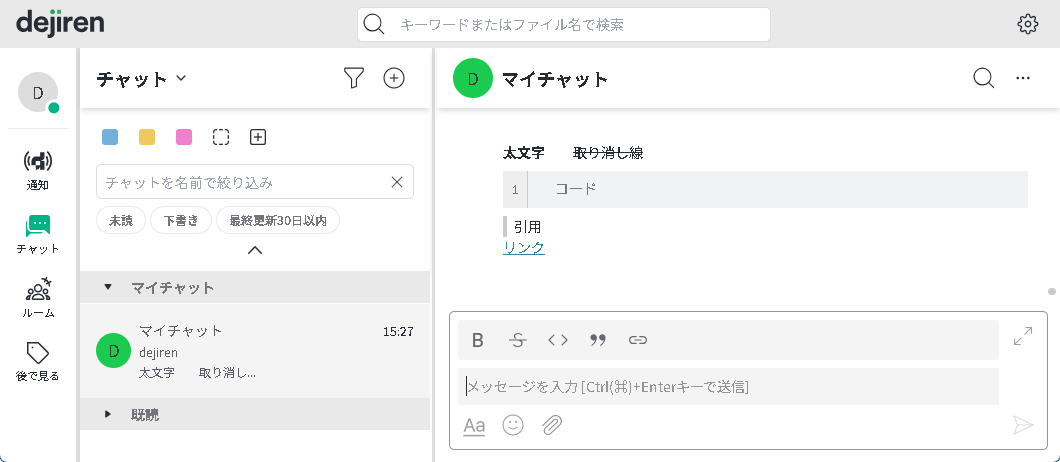
Task: Toggle the 下書き filter chip
Action: pos(180,220)
